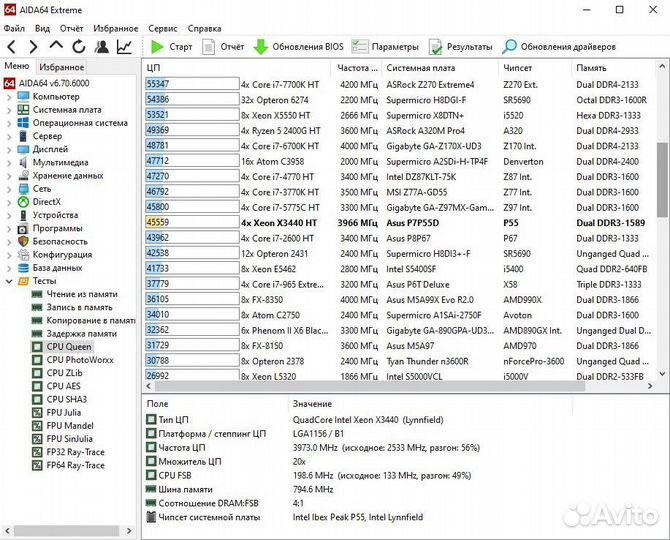Click the DirectX Xbox icon
The image size is (670, 540).
coord(24,202)
